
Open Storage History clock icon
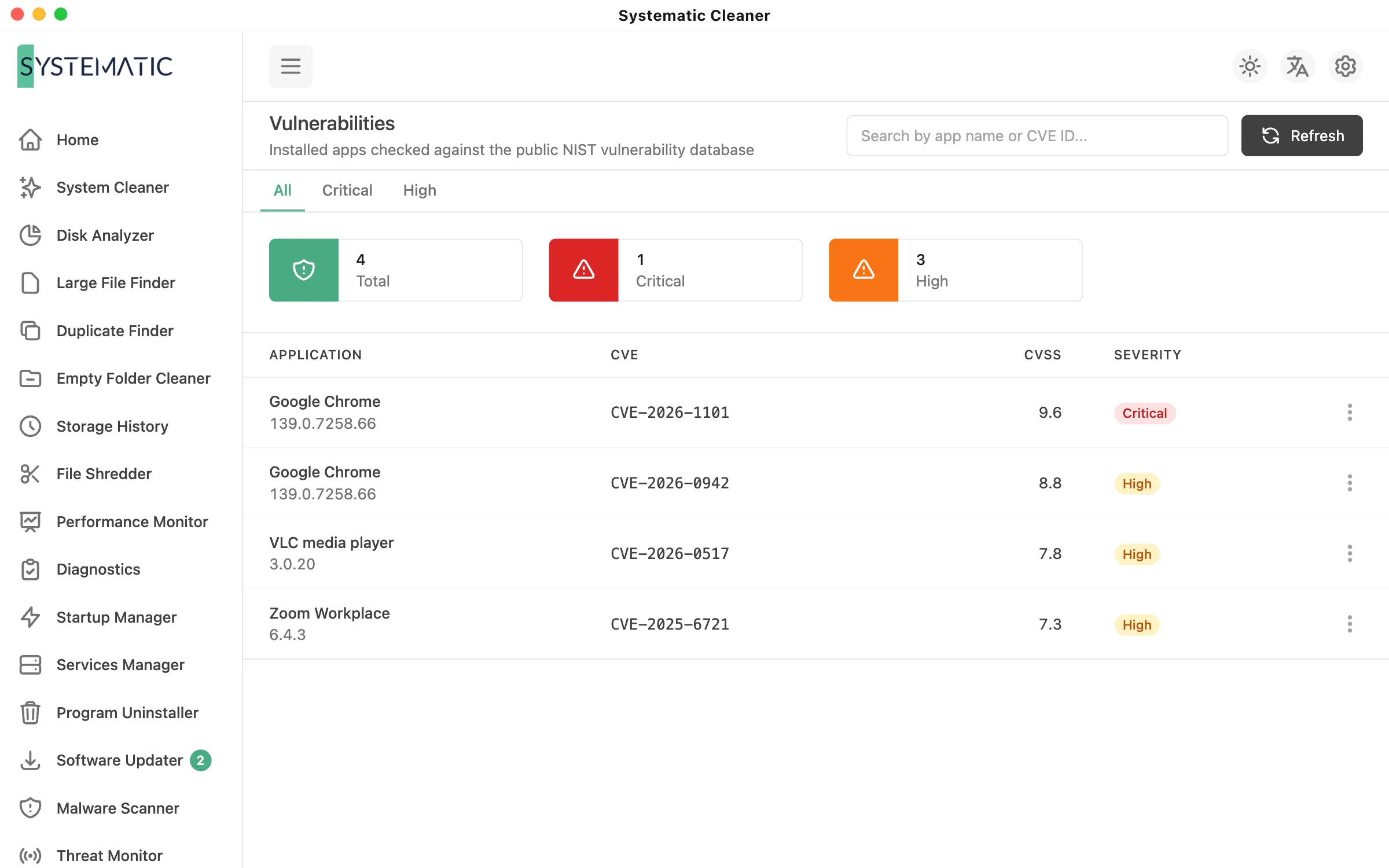[30, 426]
